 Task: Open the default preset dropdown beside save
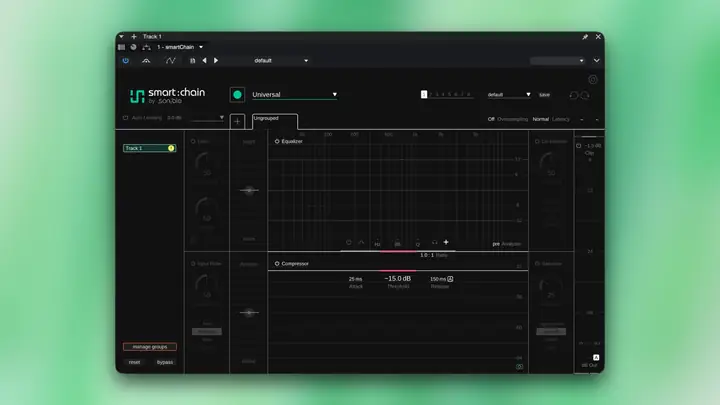(509, 95)
